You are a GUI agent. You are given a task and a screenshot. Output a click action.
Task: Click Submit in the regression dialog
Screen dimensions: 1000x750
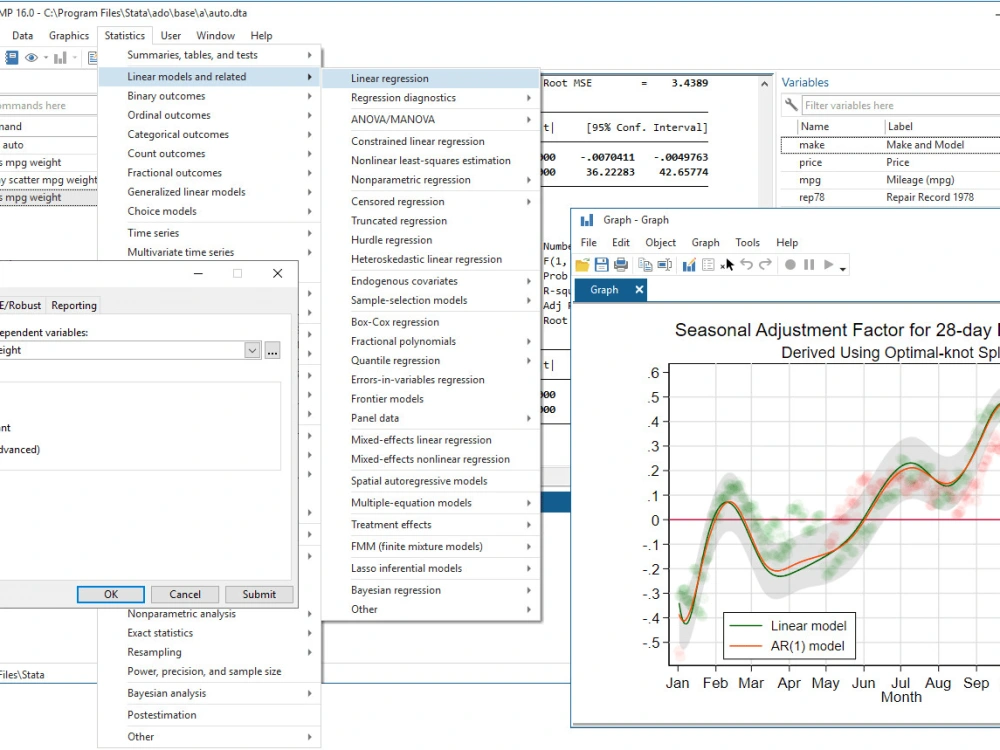[x=259, y=594]
